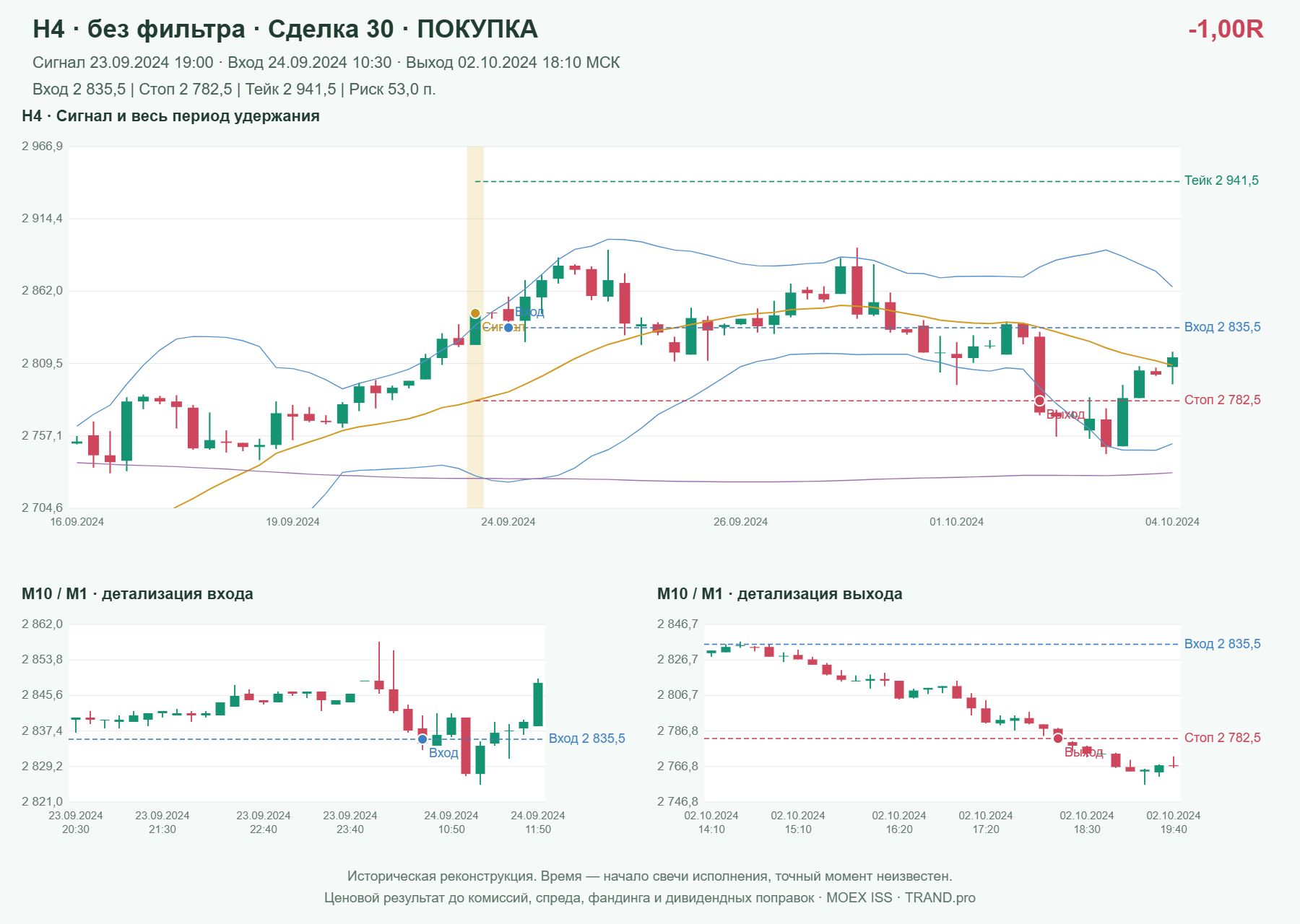Click the blue entry dot on H4 chart

[508, 328]
